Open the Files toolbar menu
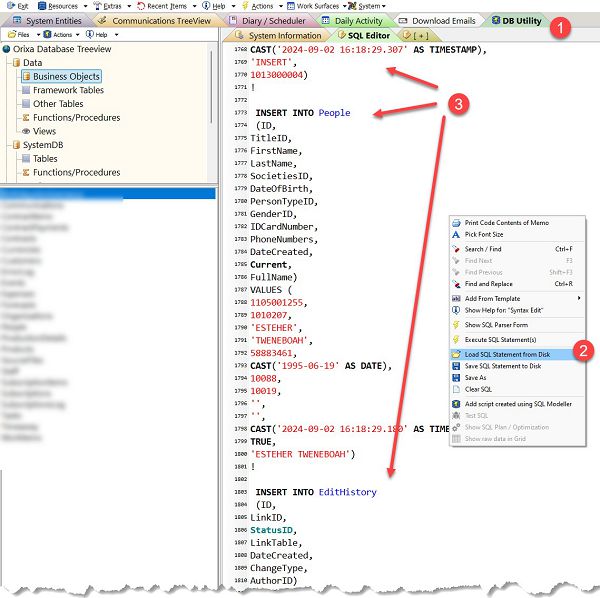This screenshot has height=598, width=600. [x=23, y=34]
